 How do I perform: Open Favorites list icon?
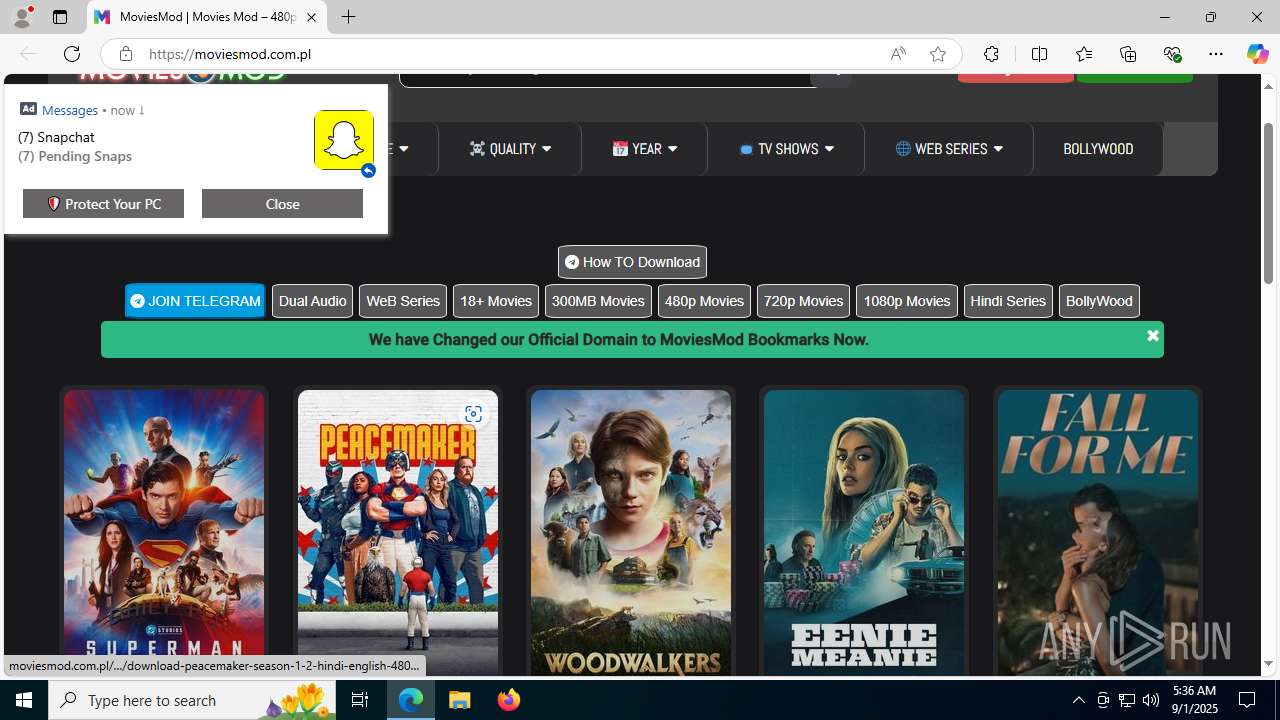point(1084,54)
